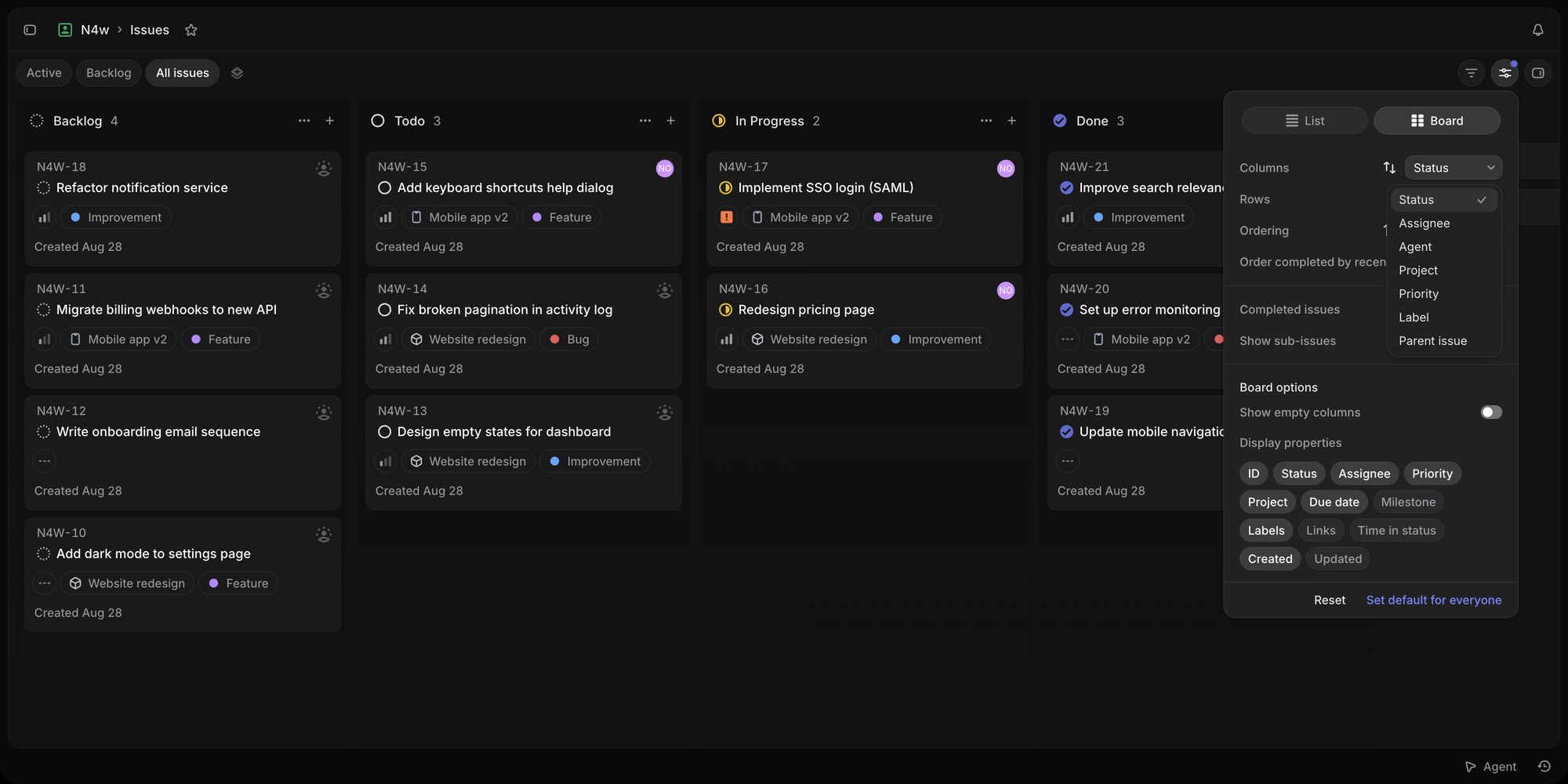Change priority bars on N4W-14
The image size is (1568, 784).
pyautogui.click(x=386, y=339)
